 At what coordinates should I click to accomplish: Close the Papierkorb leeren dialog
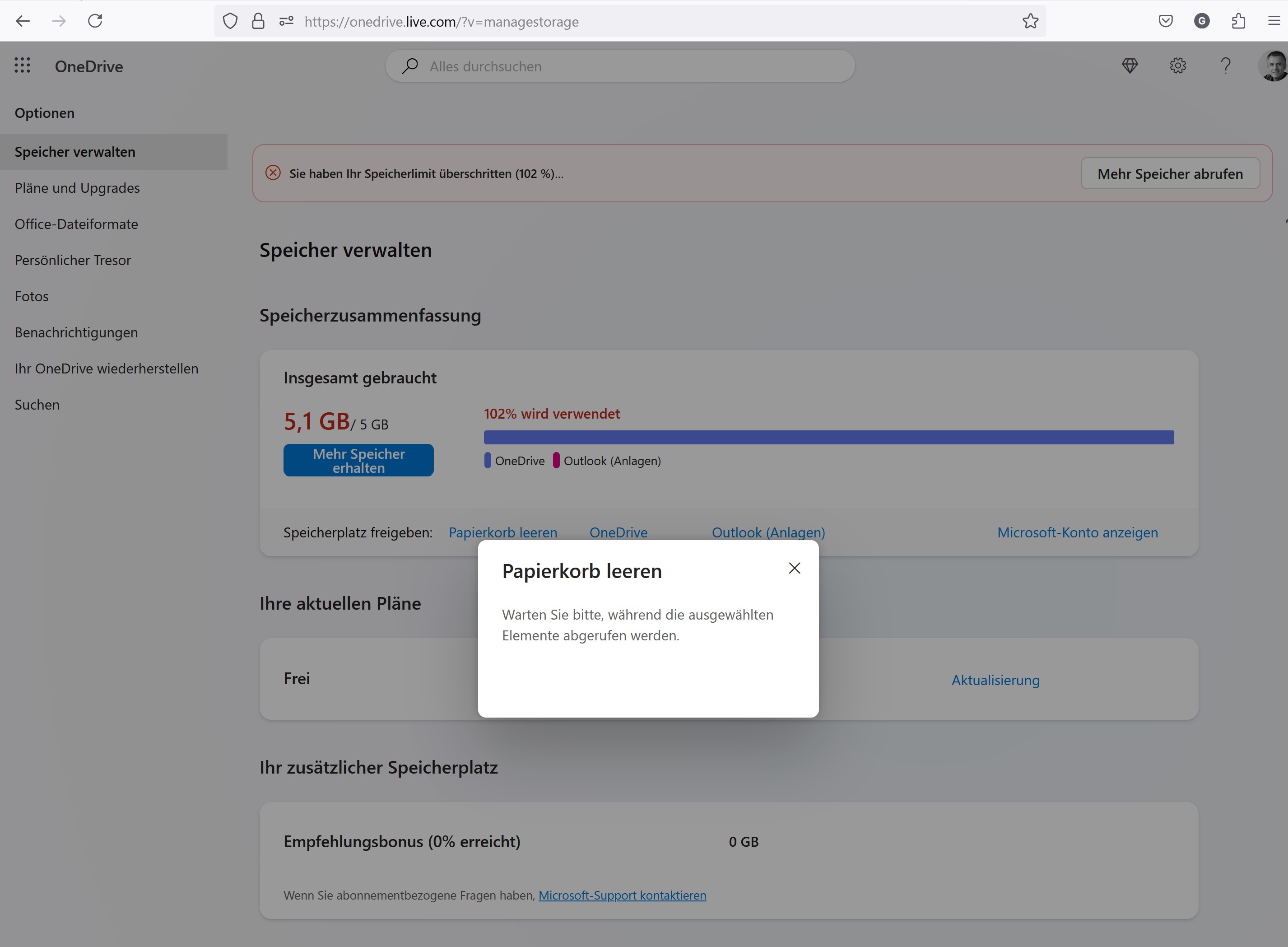point(794,568)
